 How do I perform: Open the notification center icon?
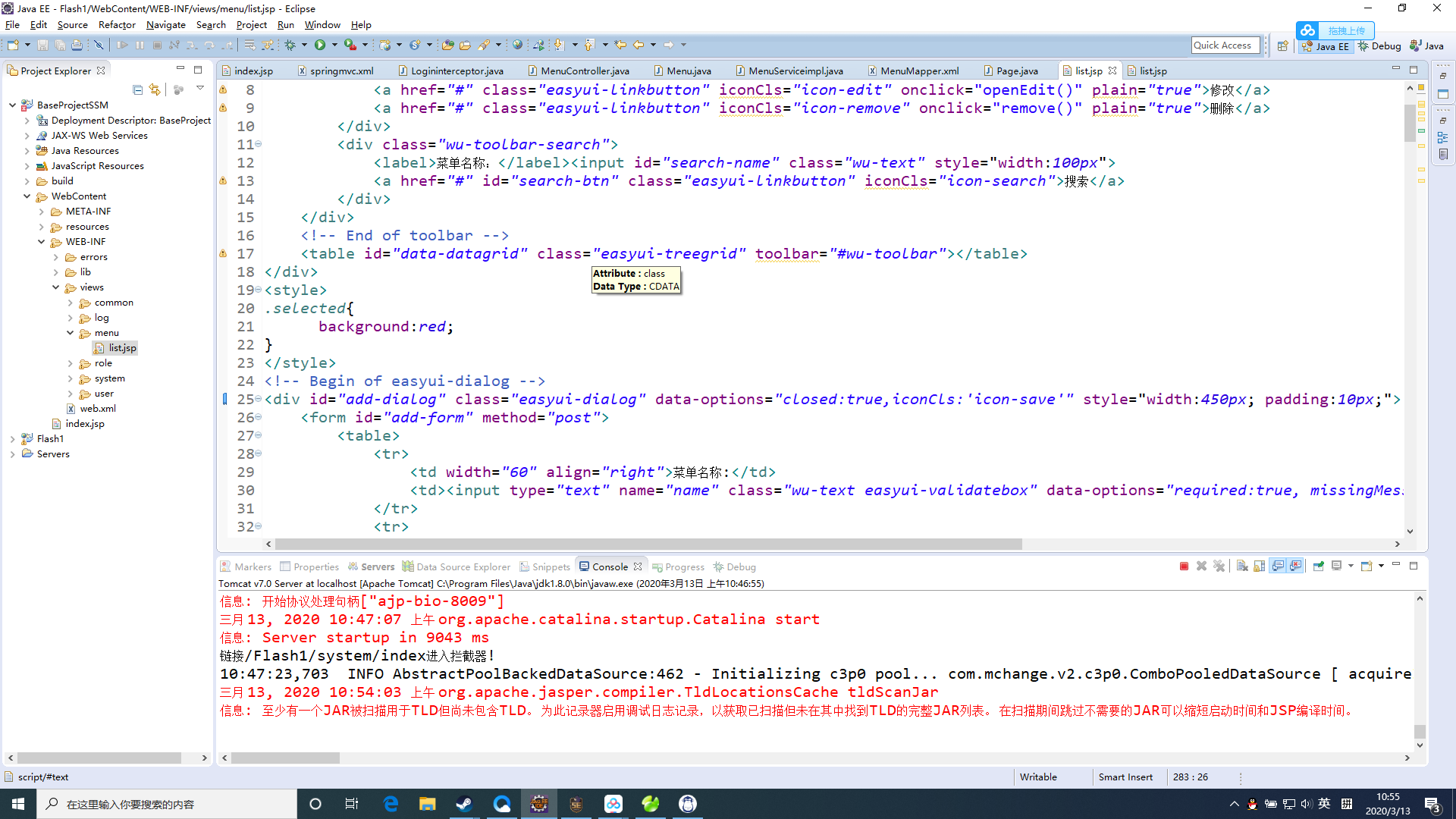tap(1432, 805)
